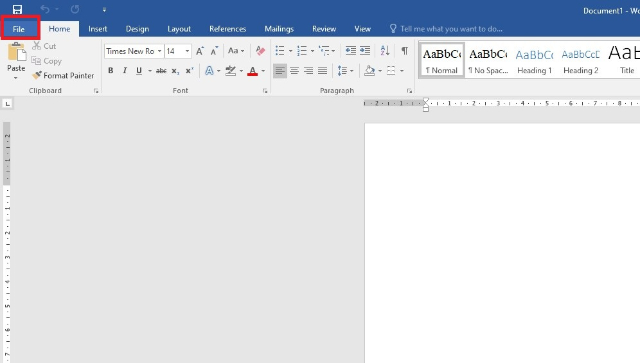Screen dimensions: 640x363
Task: Switch to the Insert tab
Action: [98, 29]
